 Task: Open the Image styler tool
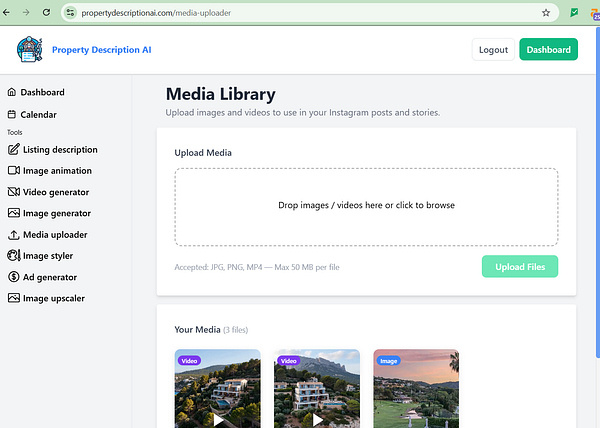48,256
